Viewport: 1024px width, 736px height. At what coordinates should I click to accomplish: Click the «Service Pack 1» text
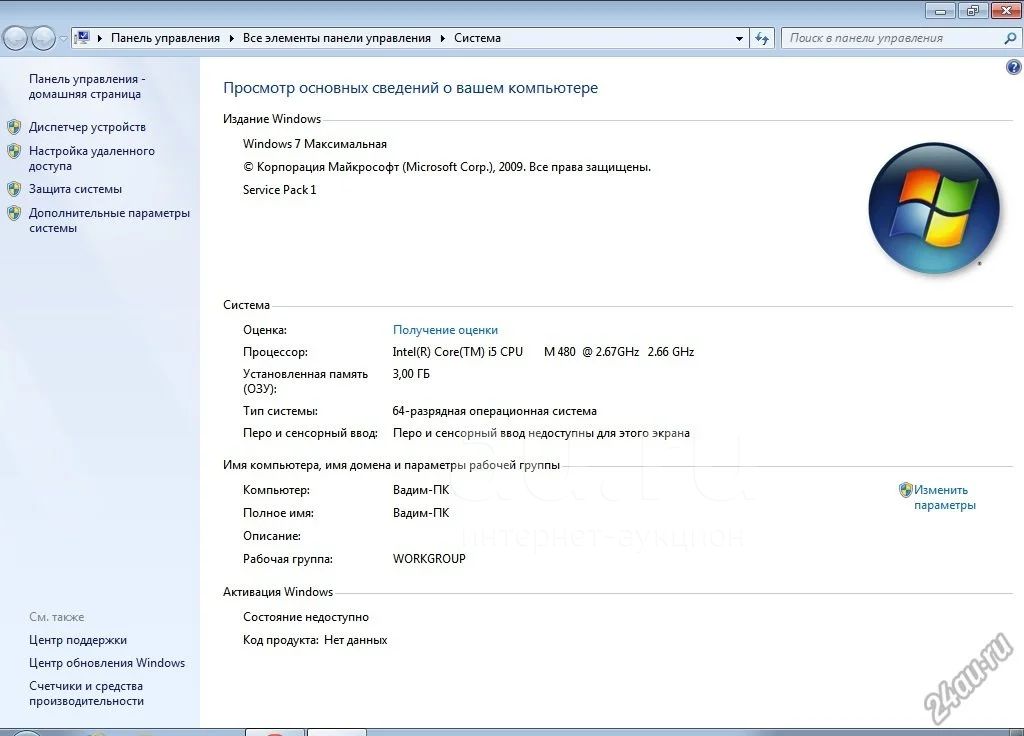coord(280,189)
